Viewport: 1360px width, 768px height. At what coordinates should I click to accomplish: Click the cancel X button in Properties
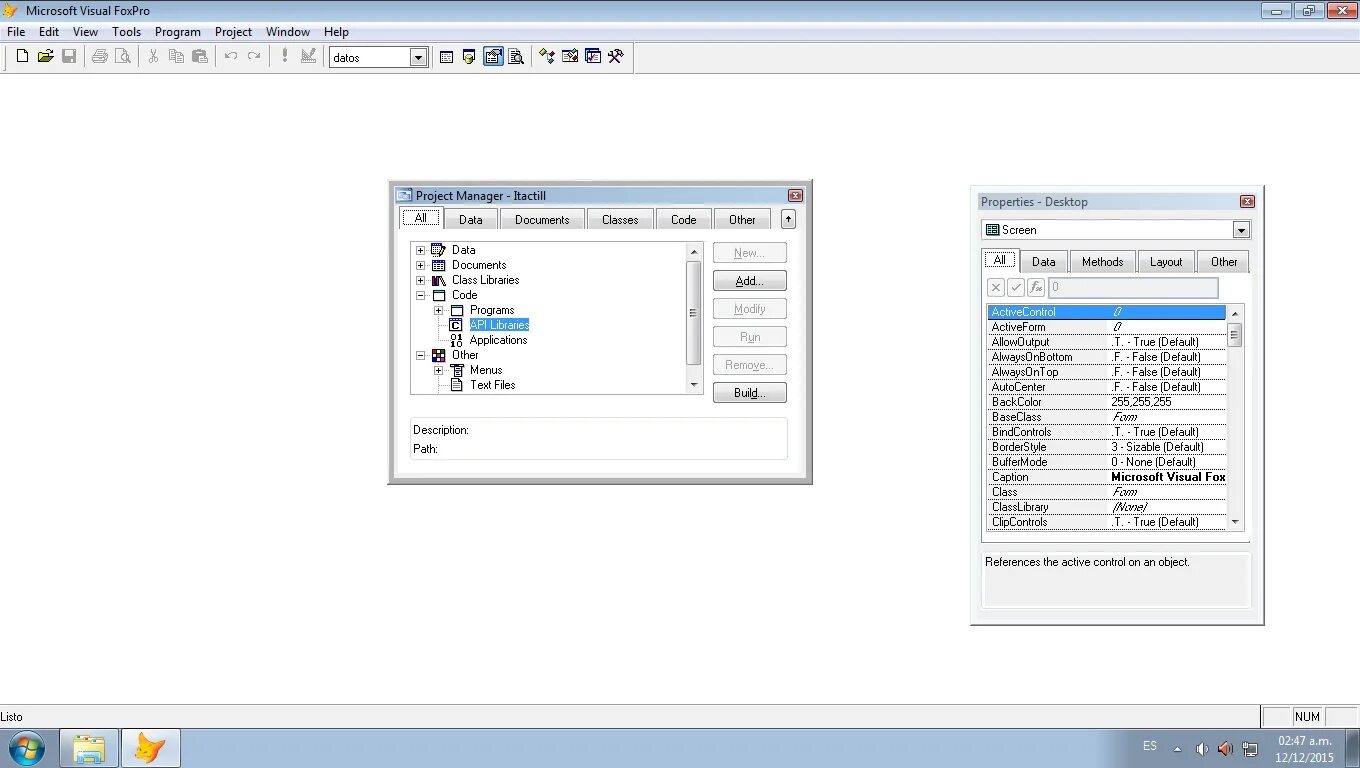coord(996,288)
